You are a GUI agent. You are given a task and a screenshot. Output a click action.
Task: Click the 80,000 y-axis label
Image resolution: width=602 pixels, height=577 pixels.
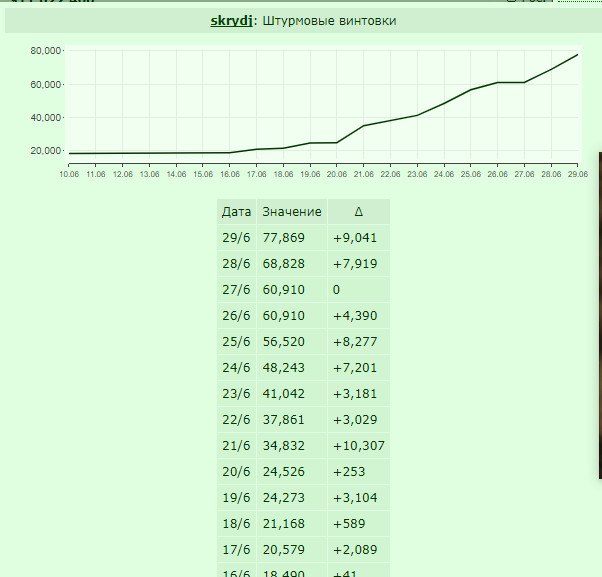(x=46, y=51)
